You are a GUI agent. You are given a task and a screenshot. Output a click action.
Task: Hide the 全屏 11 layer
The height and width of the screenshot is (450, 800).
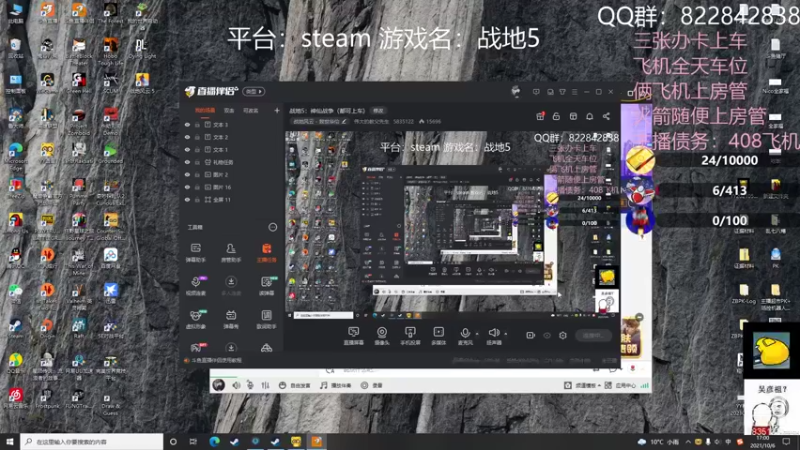[187, 199]
